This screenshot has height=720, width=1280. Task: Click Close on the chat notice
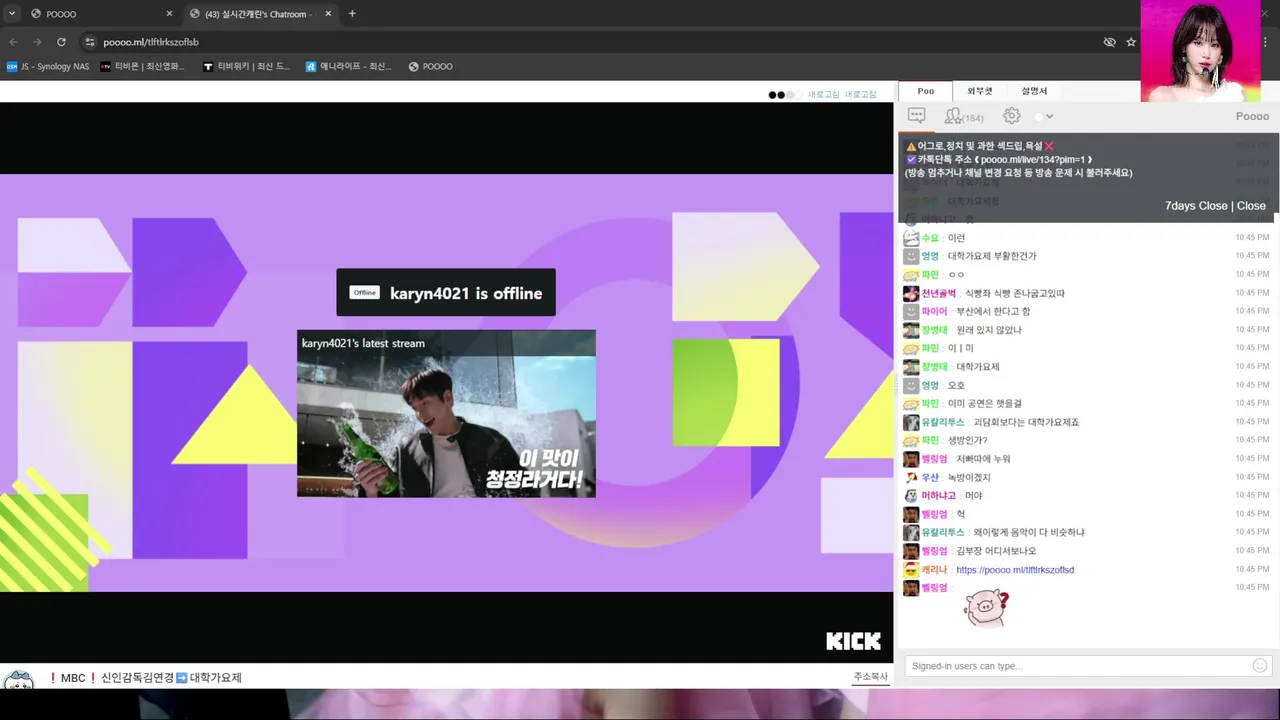coord(1251,206)
